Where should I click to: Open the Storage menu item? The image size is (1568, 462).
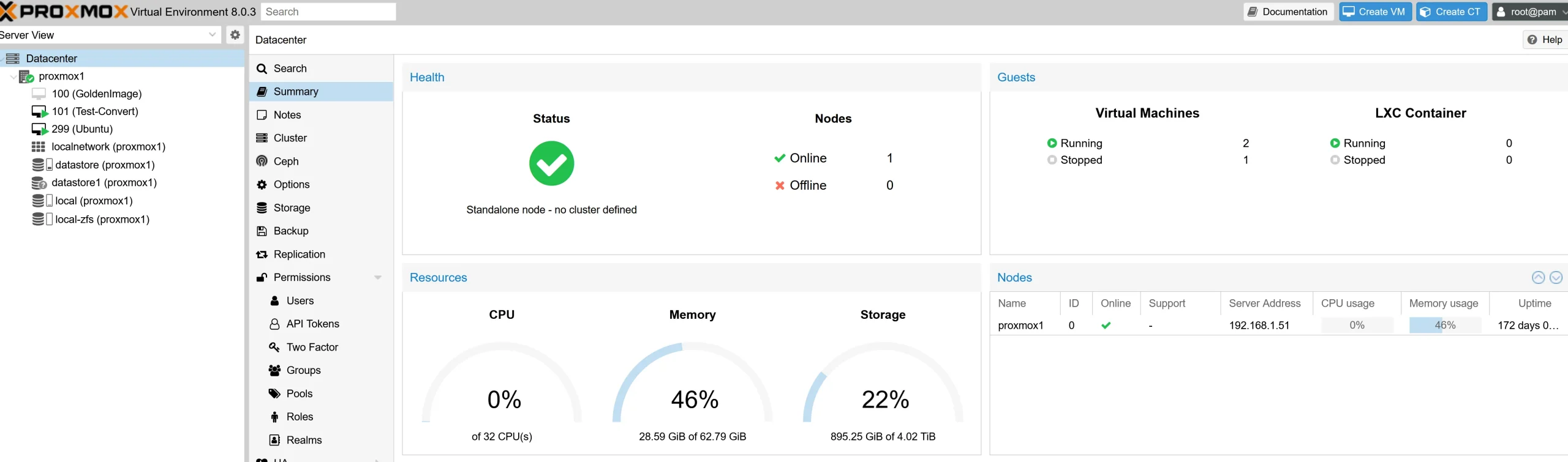(x=292, y=208)
